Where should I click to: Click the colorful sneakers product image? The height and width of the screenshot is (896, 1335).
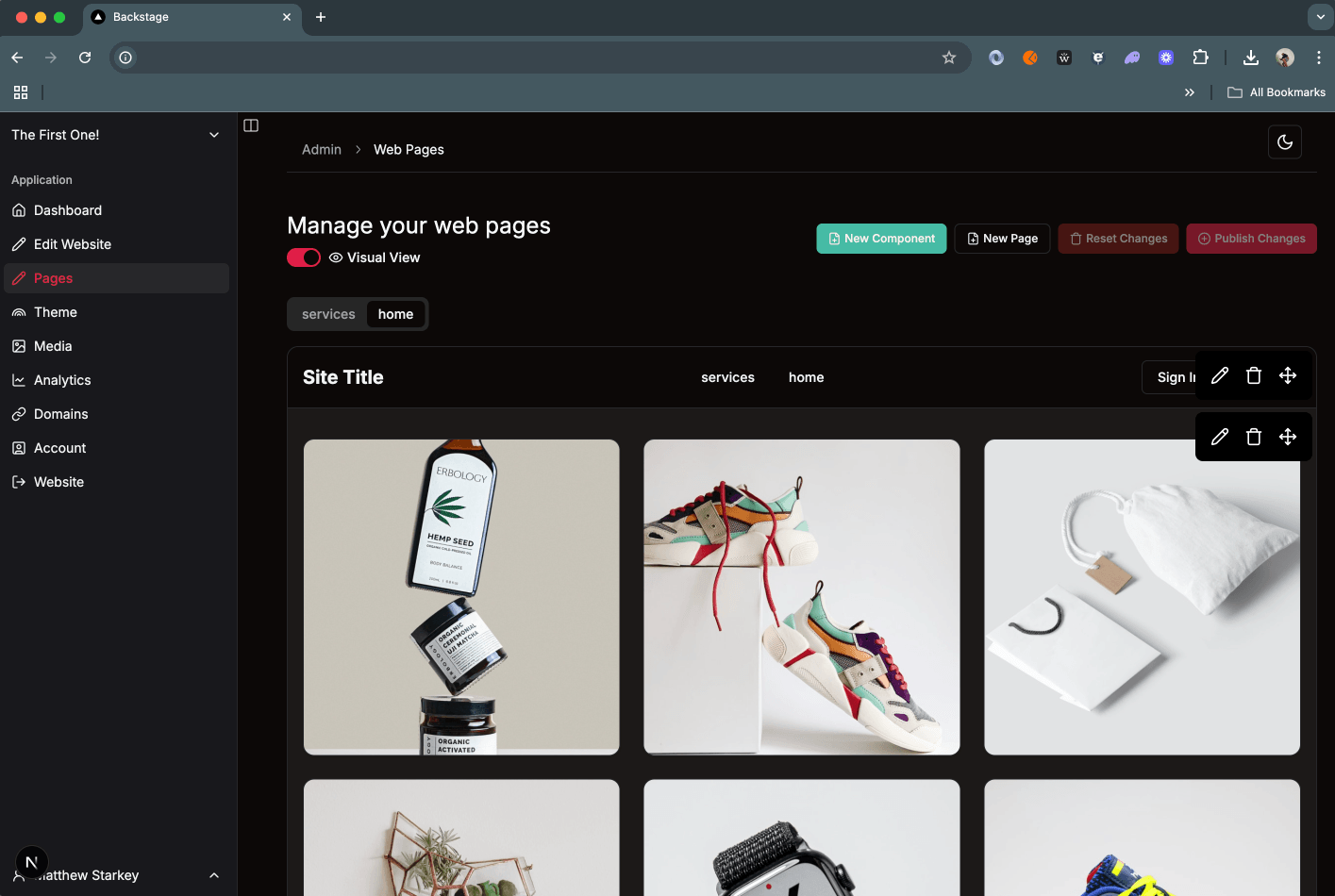click(801, 597)
